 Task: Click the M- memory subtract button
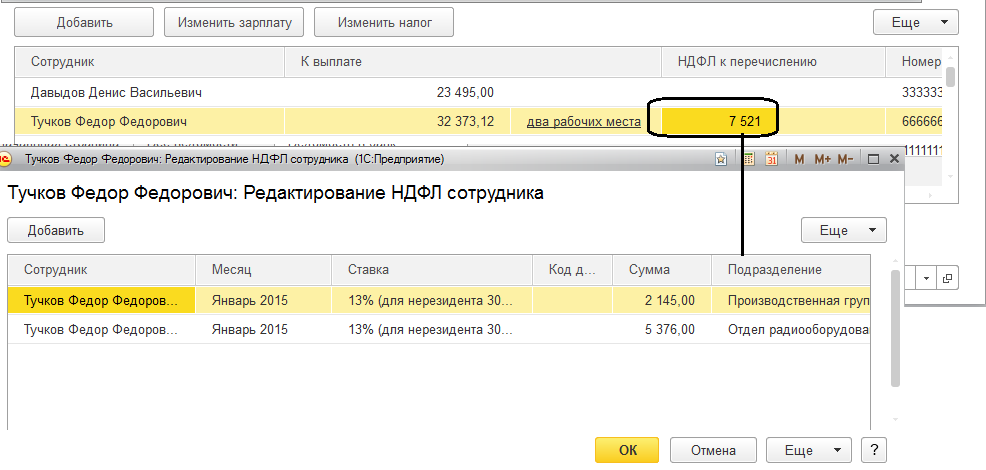[x=845, y=159]
